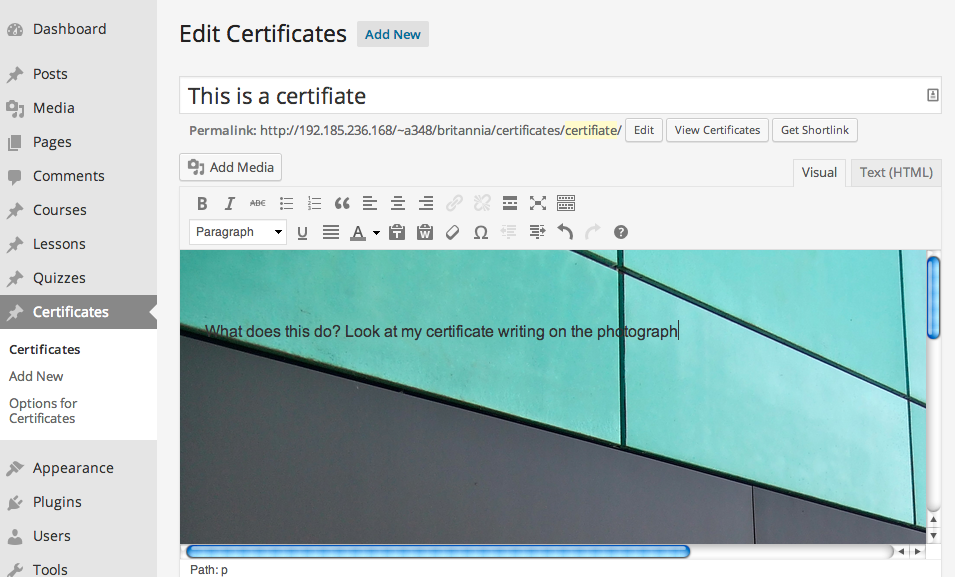The width and height of the screenshot is (955, 577).
Task: Toggle underline formatting button
Action: point(303,232)
